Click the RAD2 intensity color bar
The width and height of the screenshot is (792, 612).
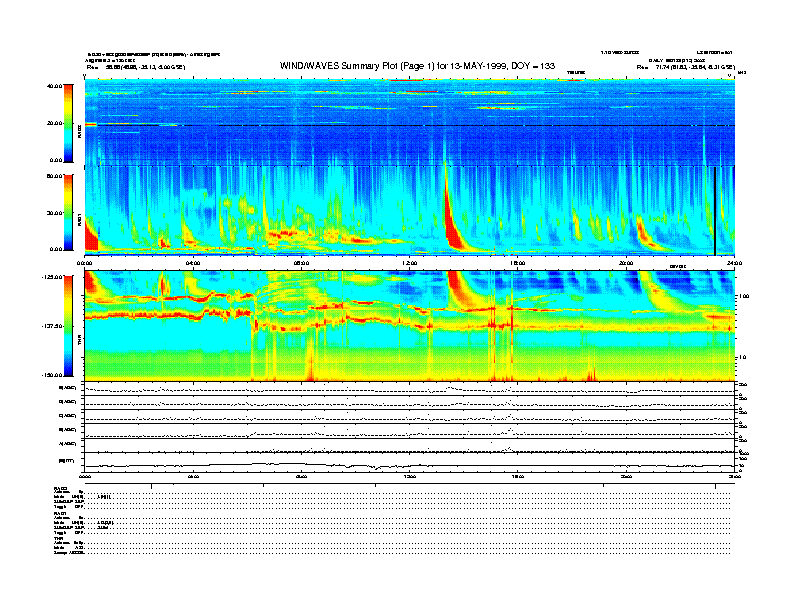point(68,123)
